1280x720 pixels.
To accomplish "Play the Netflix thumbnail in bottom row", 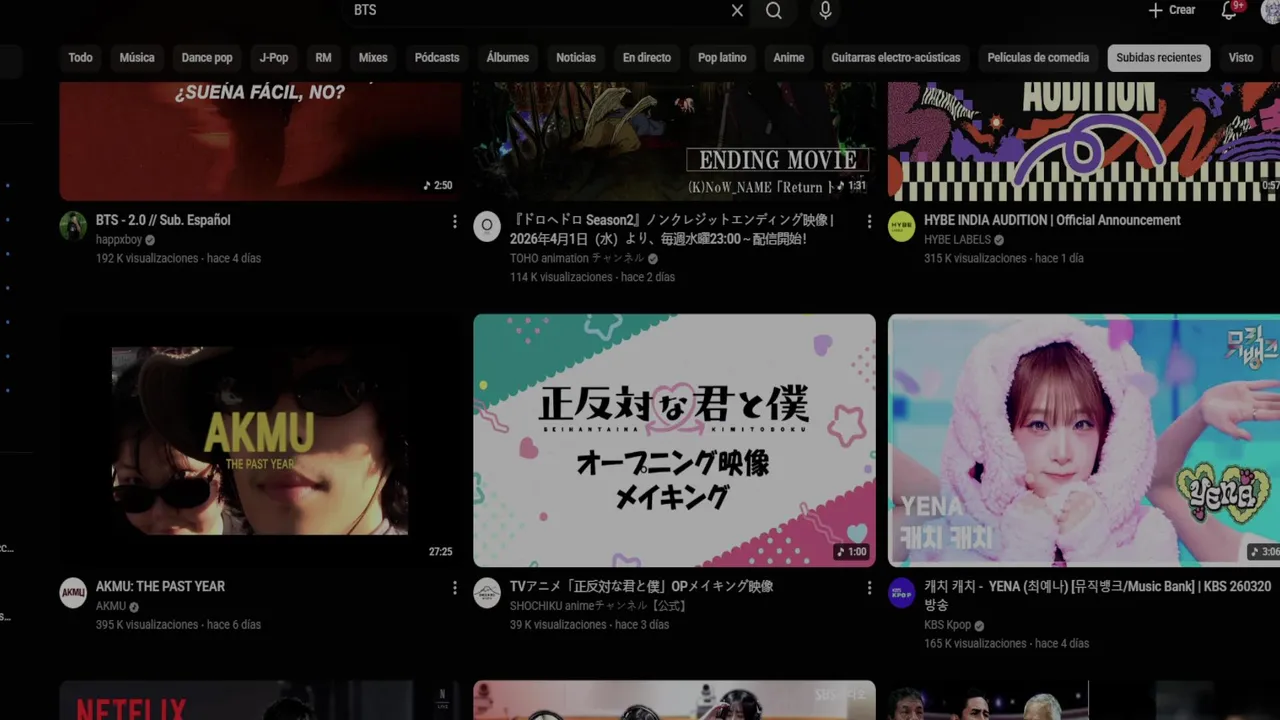I will point(260,700).
